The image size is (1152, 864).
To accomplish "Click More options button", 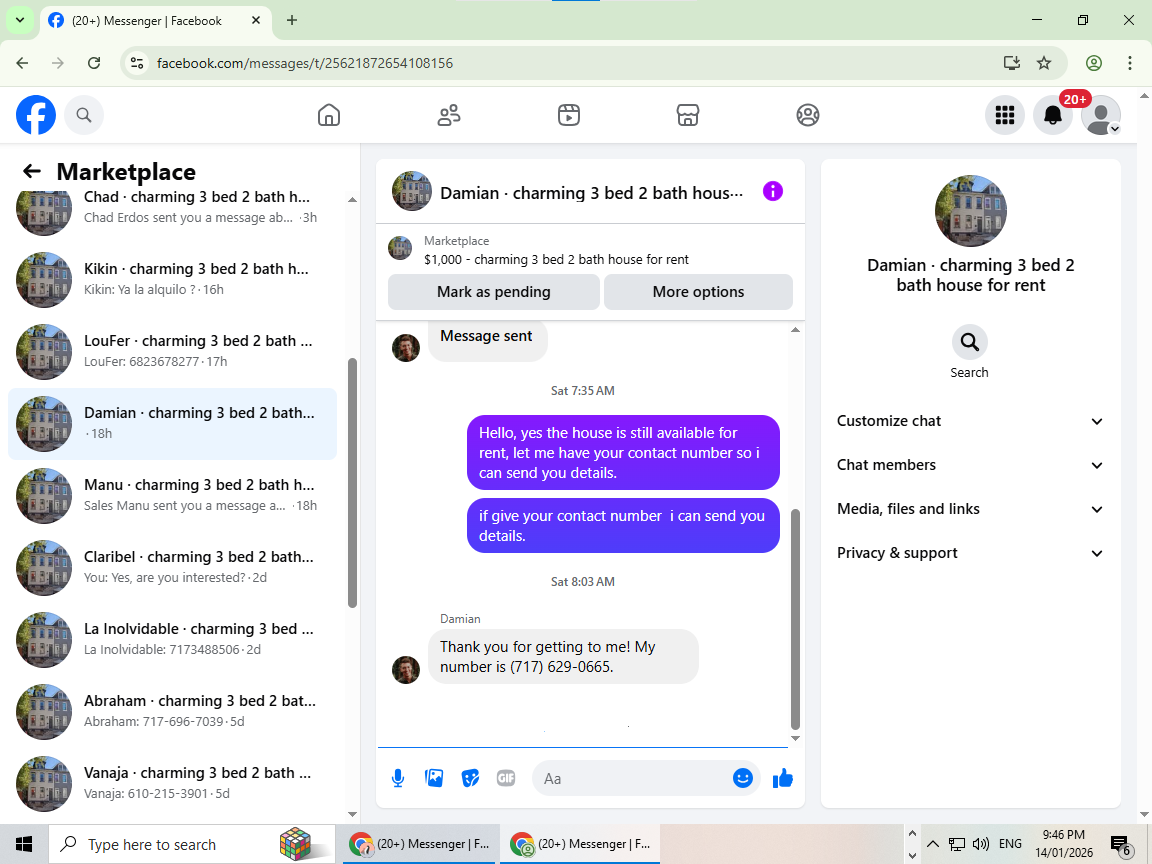I will click(698, 292).
